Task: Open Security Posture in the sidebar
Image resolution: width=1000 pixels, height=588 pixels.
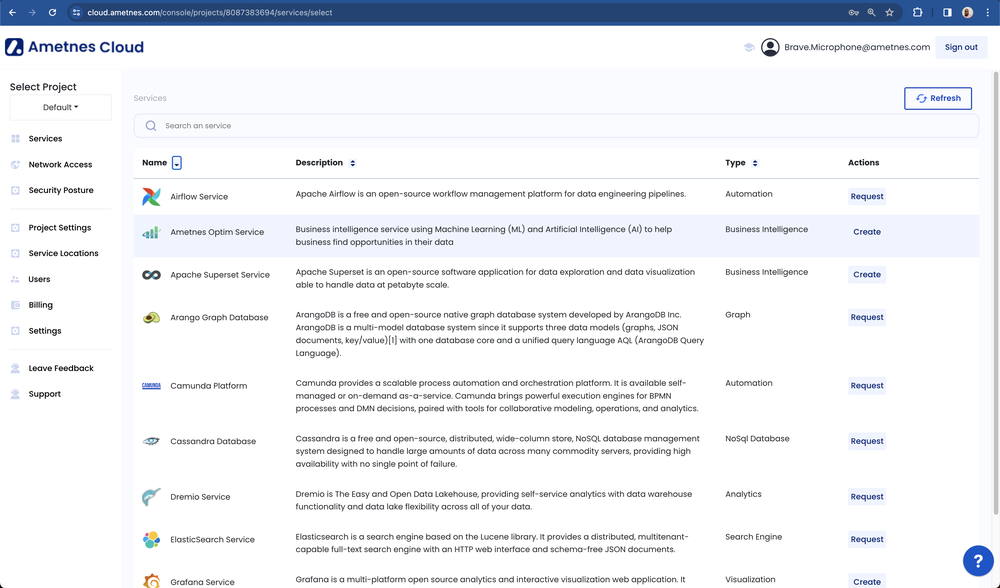Action: [61, 190]
